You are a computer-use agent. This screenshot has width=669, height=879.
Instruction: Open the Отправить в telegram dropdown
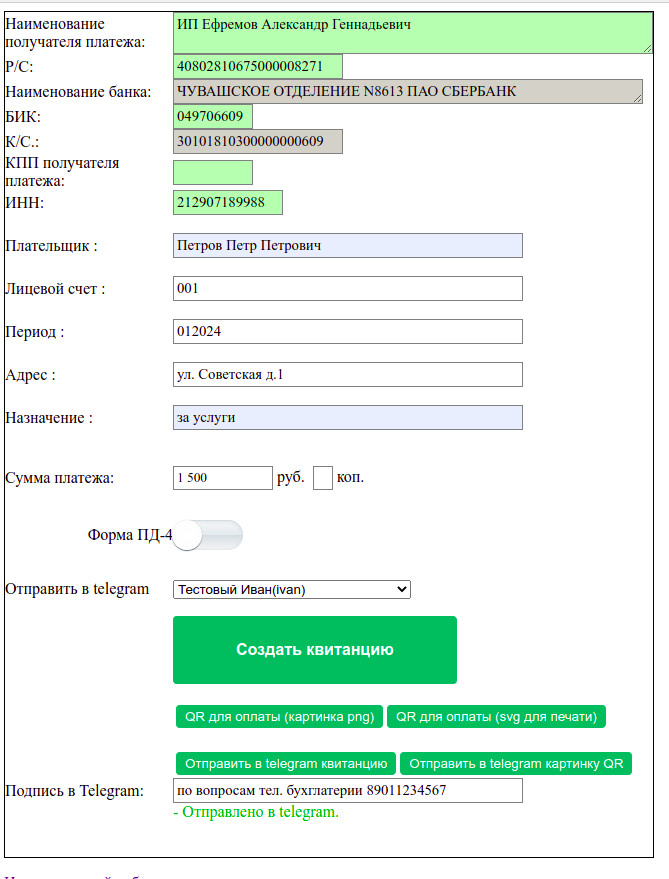(x=291, y=589)
